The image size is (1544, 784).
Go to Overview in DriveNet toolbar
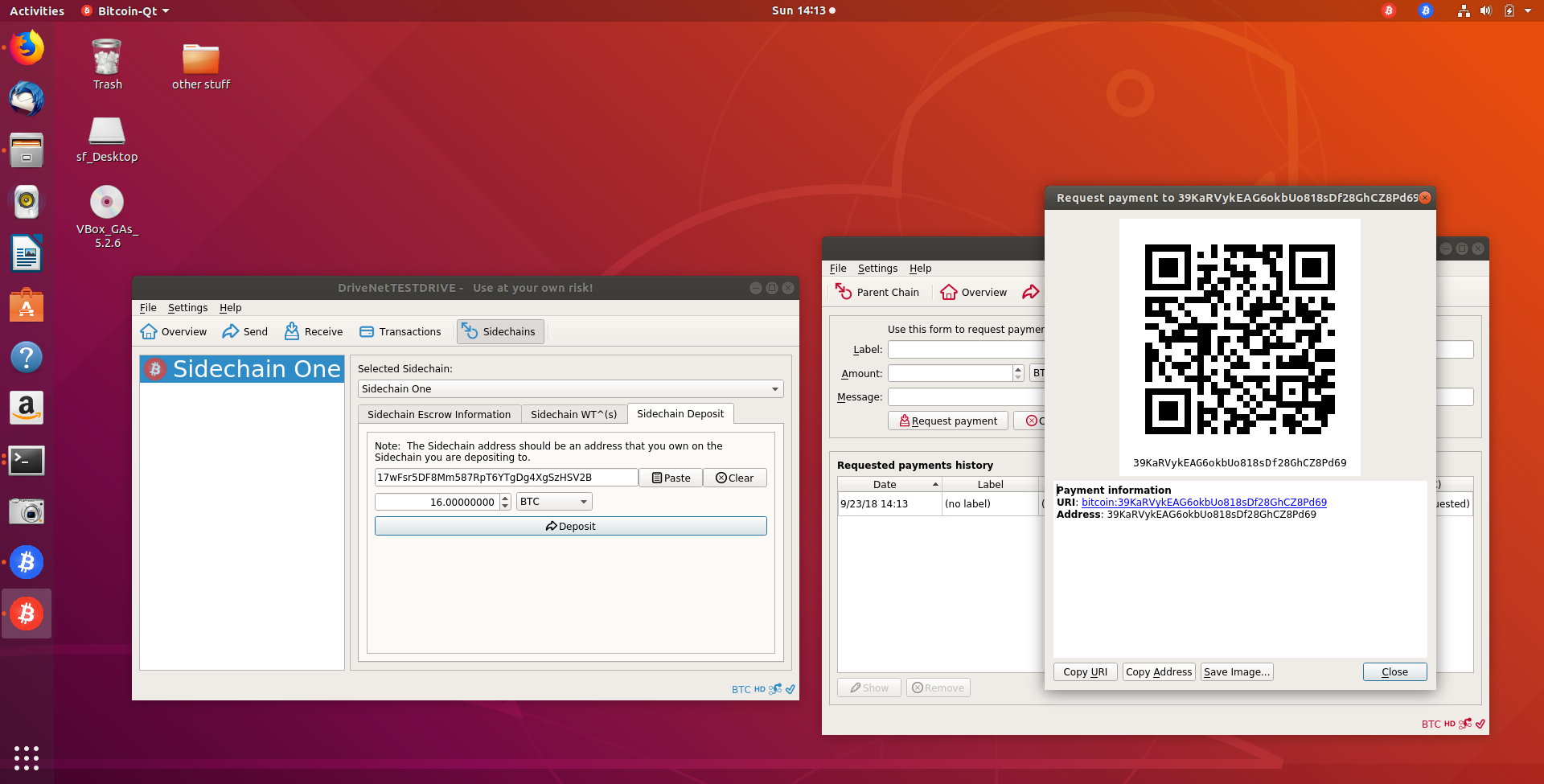(174, 331)
